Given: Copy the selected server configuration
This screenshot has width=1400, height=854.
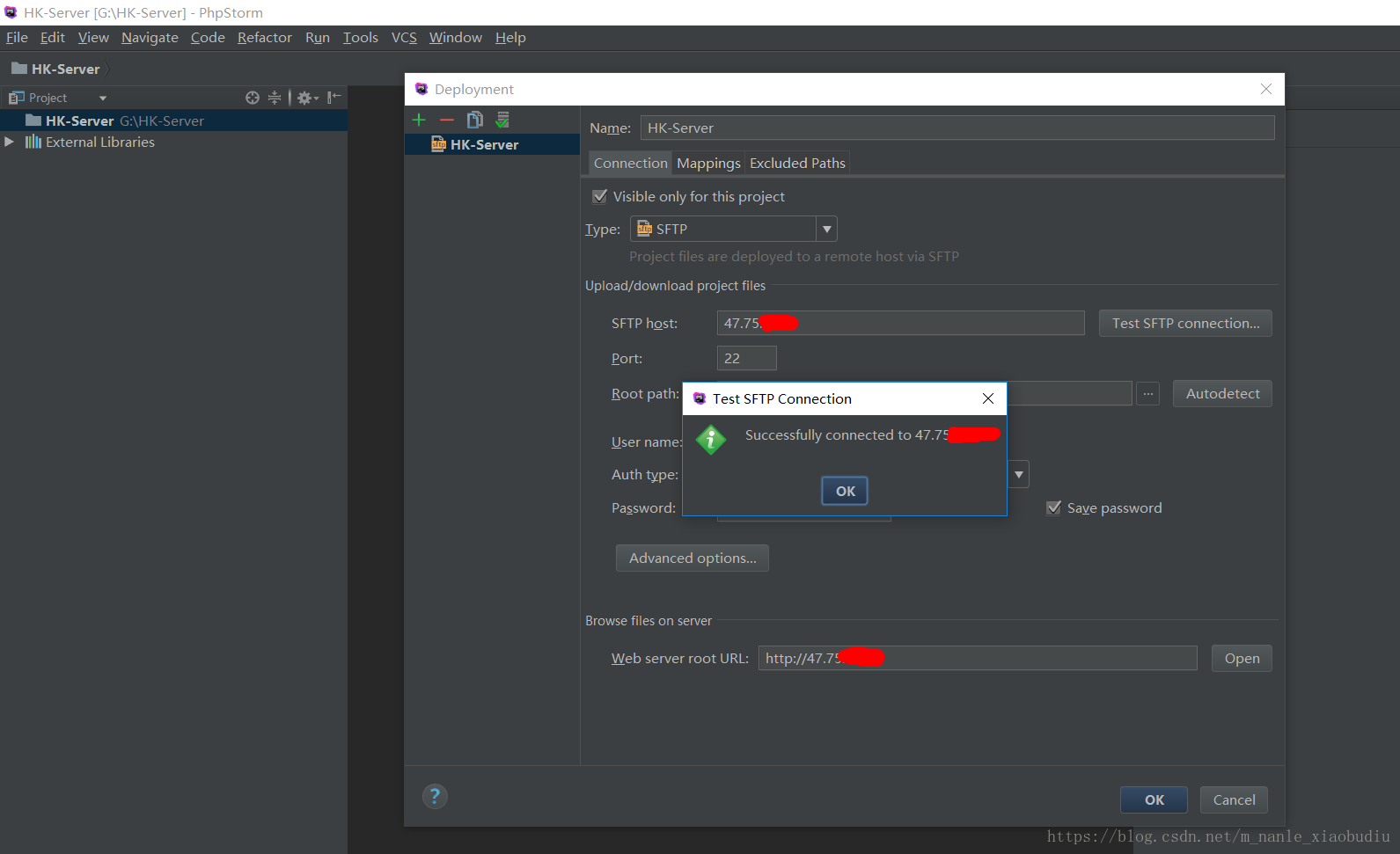Looking at the screenshot, I should pos(475,120).
